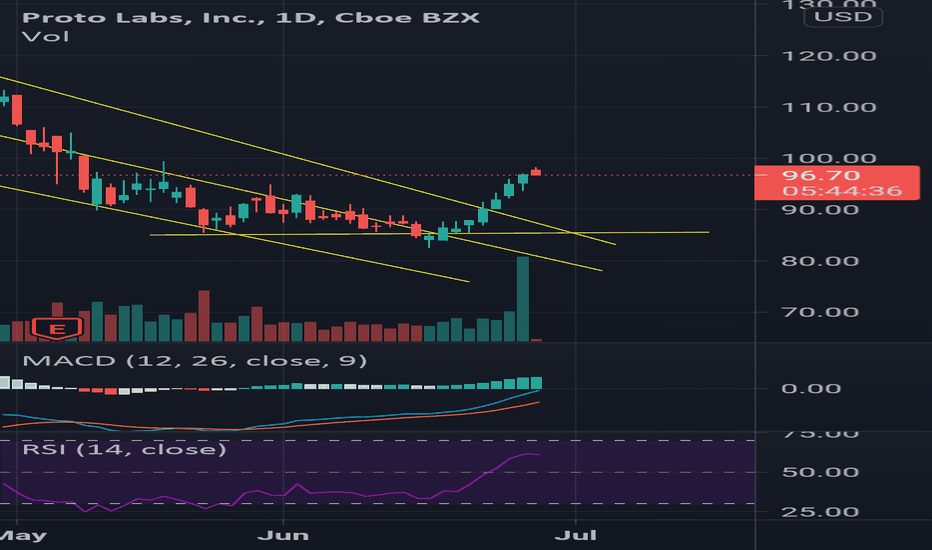Click the Proto Labs, Inc. symbol title
This screenshot has width=932, height=550.
pos(251,17)
